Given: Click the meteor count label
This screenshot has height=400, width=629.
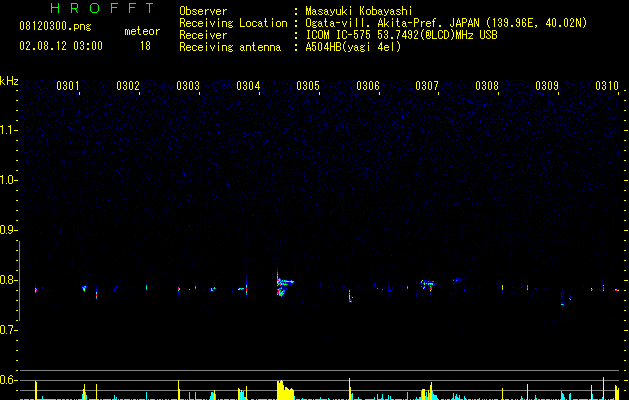Looking at the screenshot, I should 142,31.
